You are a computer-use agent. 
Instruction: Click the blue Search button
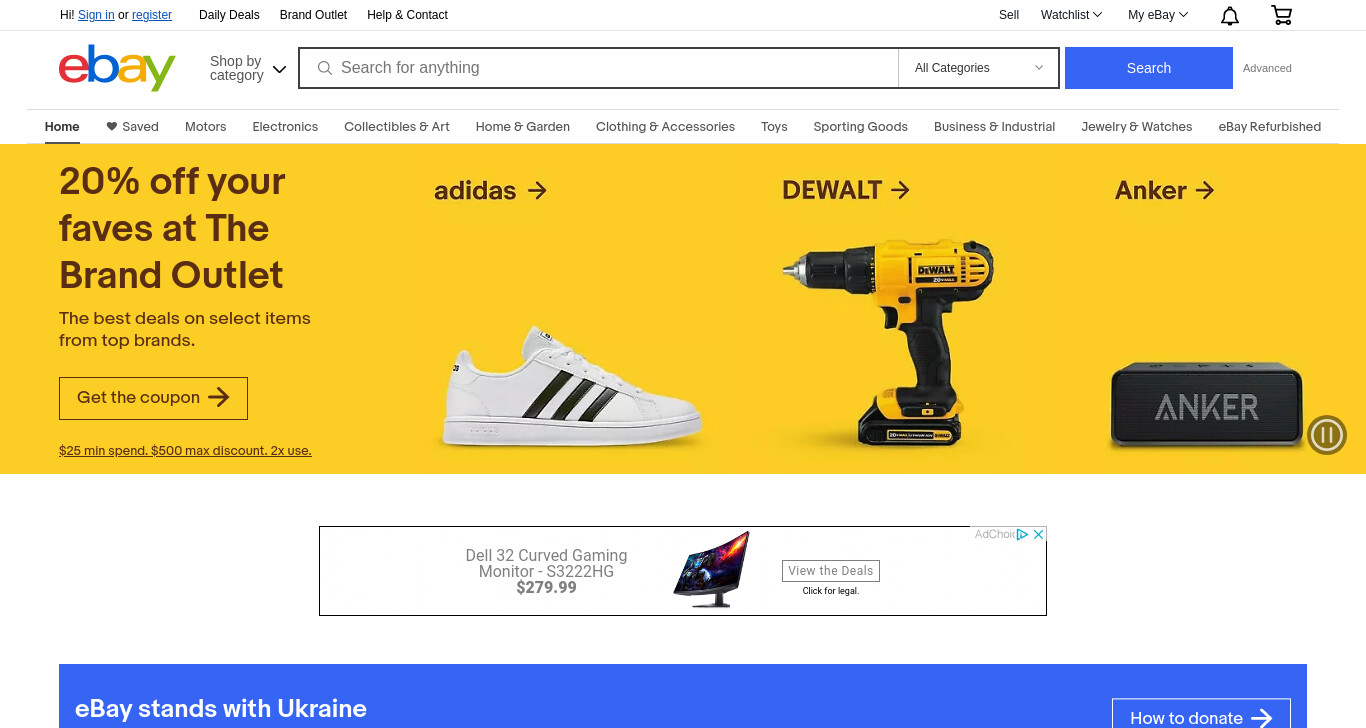point(1149,68)
